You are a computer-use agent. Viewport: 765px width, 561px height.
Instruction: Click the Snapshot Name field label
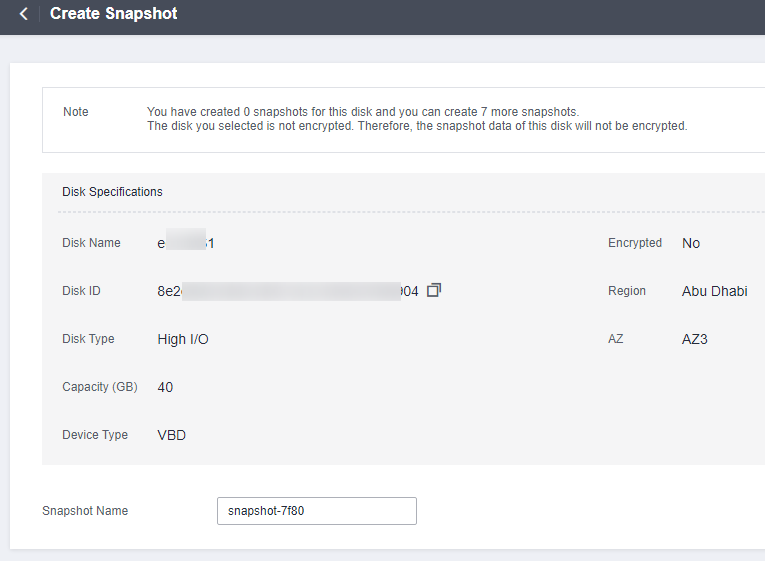pos(85,511)
